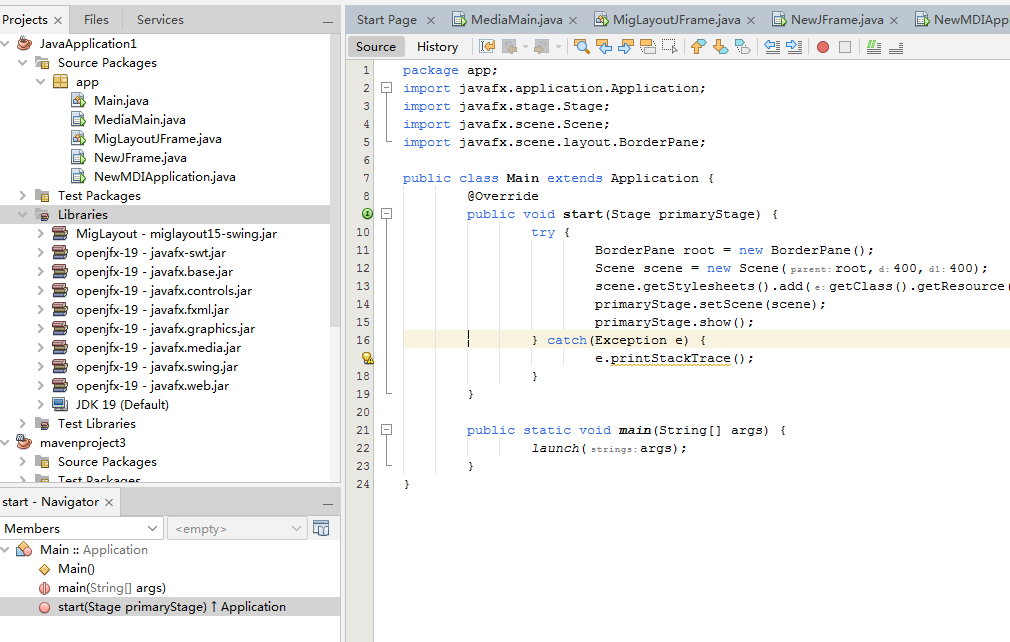The image size is (1010, 642).
Task: Click the Back navigation dropdown arrow
Action: point(525,46)
